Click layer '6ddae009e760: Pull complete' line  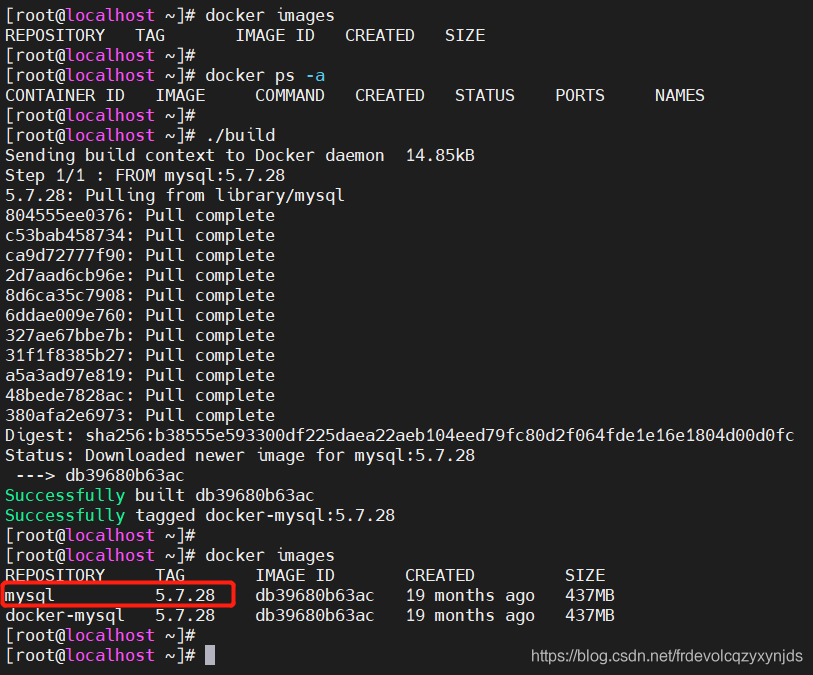point(140,315)
